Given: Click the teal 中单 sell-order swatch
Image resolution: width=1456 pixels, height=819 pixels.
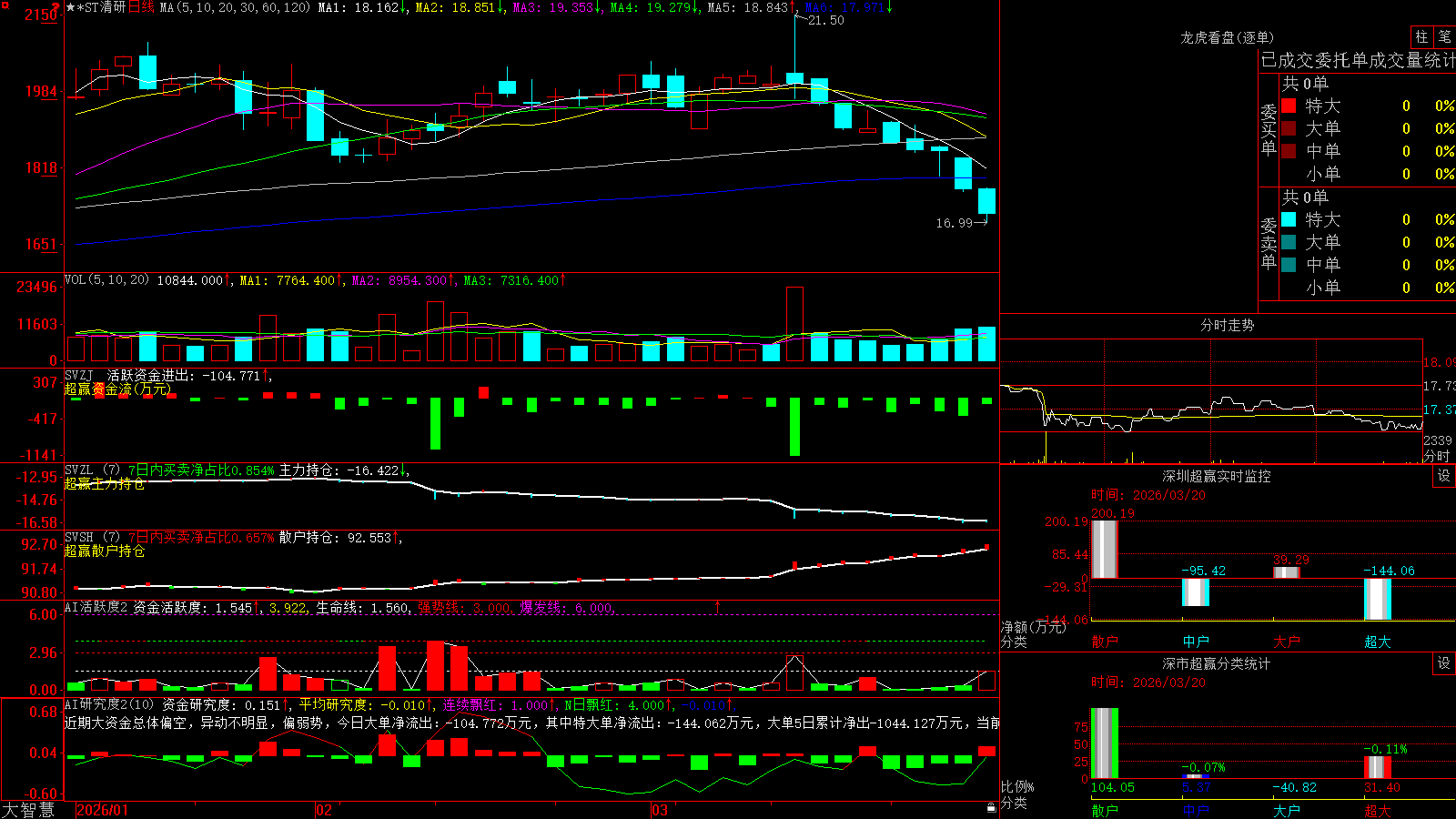Looking at the screenshot, I should (1289, 265).
